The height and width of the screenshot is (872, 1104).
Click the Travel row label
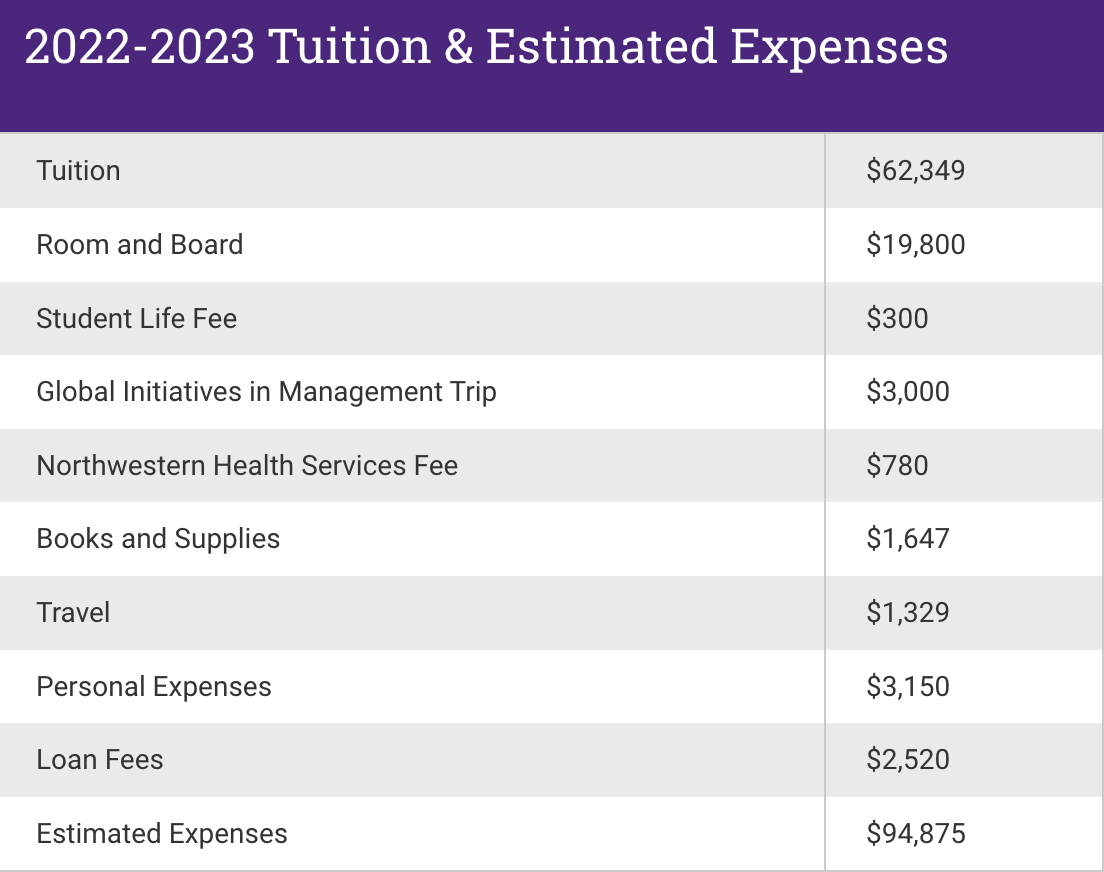tap(73, 612)
